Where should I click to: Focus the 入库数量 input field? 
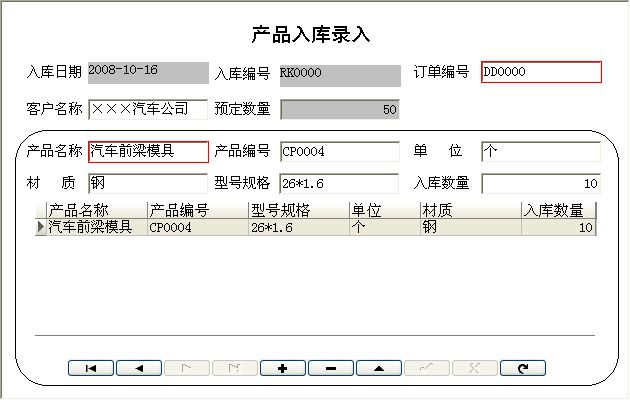click(x=541, y=184)
